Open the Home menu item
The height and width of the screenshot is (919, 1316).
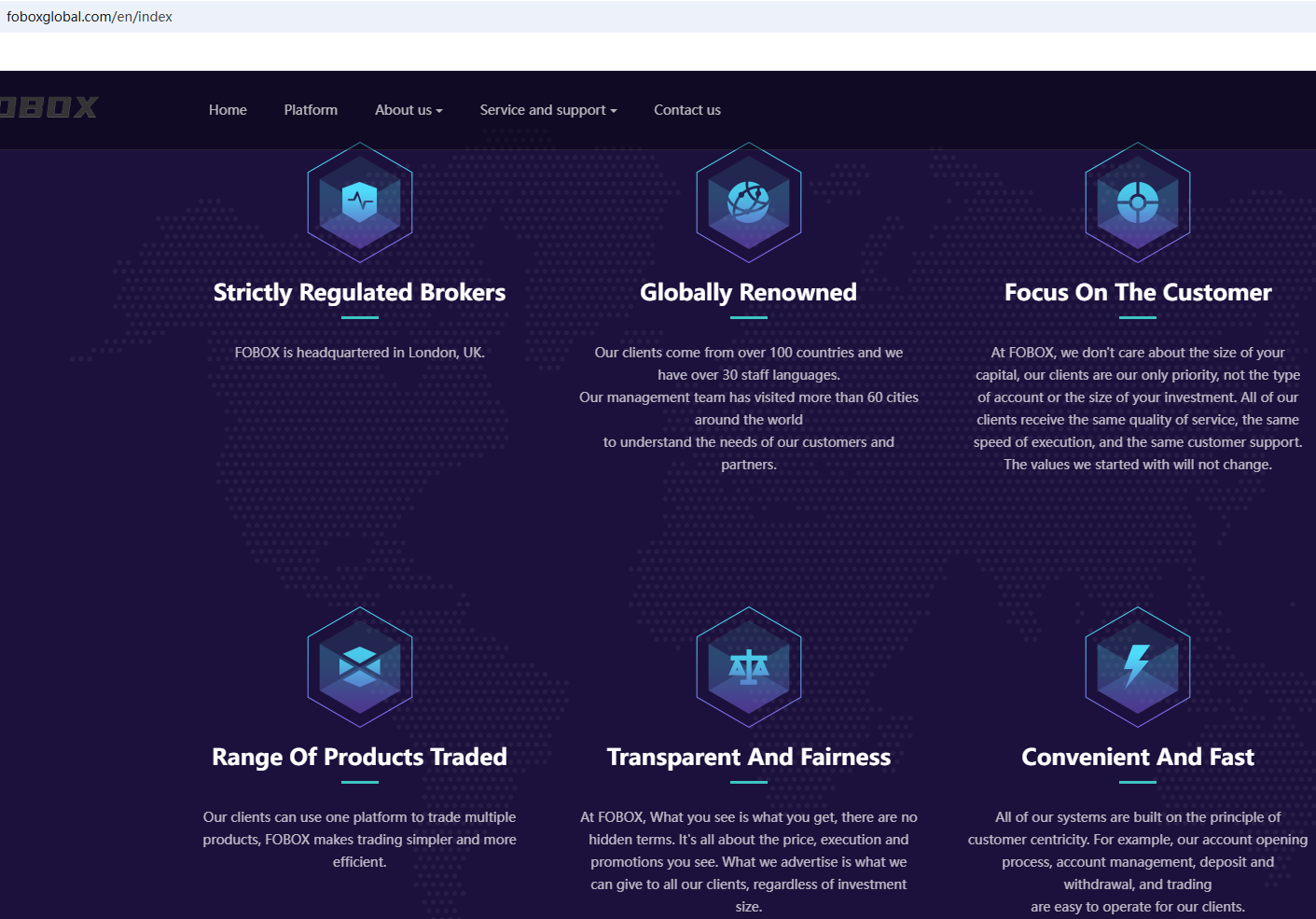click(228, 110)
